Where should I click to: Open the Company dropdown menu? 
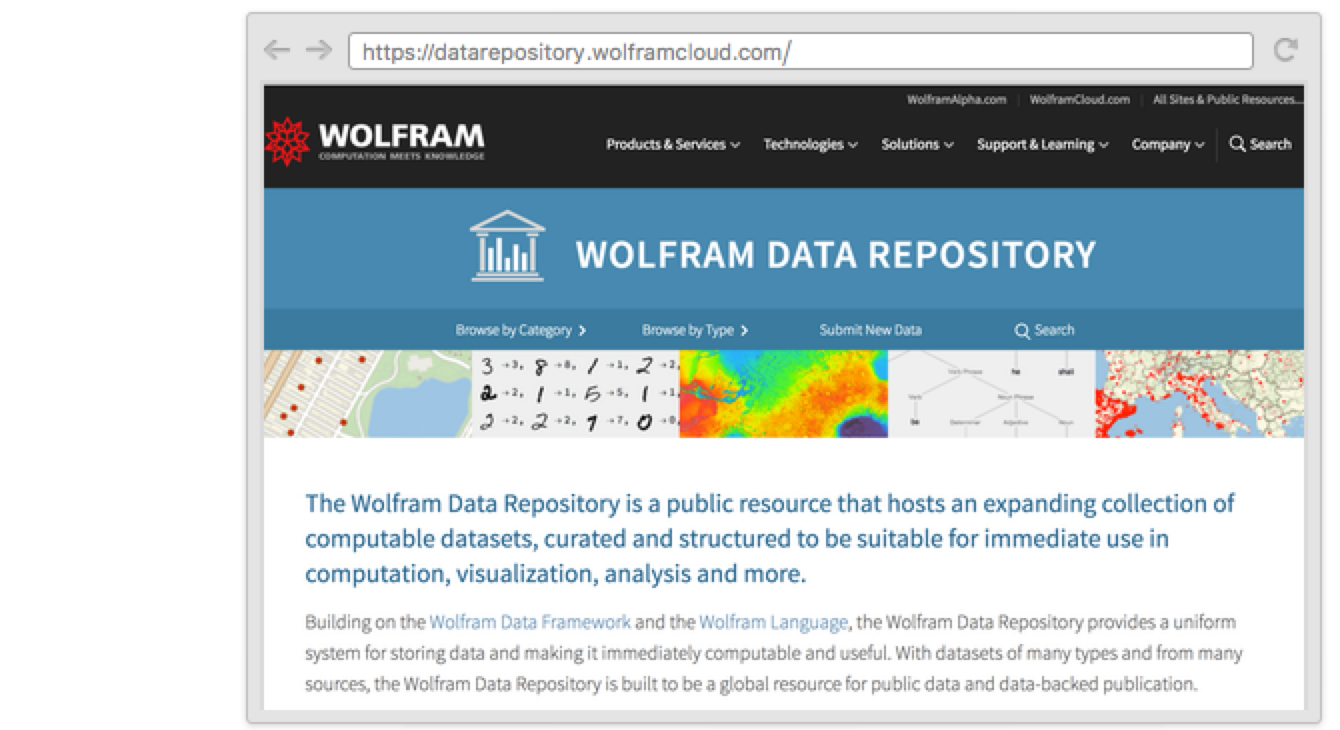1167,144
